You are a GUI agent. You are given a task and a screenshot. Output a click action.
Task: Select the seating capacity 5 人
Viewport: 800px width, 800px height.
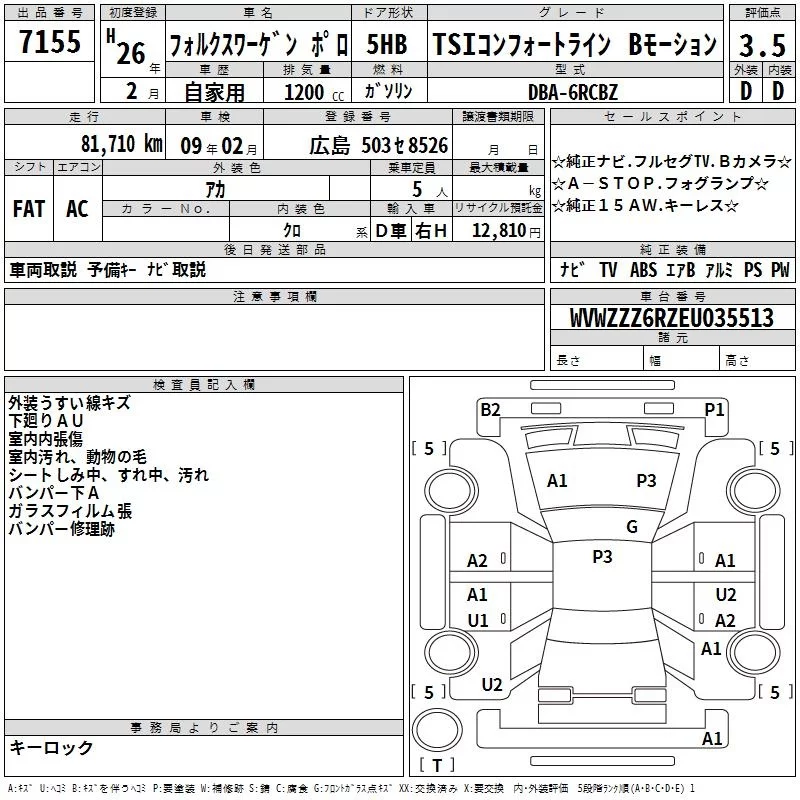[430, 190]
